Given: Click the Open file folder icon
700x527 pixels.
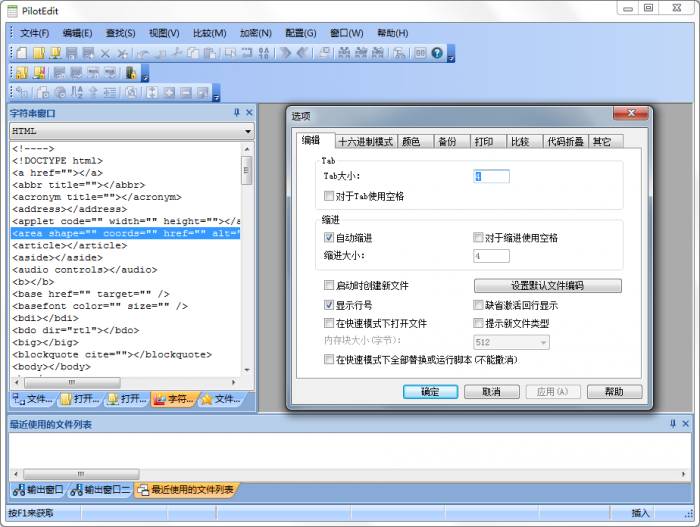Looking at the screenshot, I should pyautogui.click(x=39, y=53).
